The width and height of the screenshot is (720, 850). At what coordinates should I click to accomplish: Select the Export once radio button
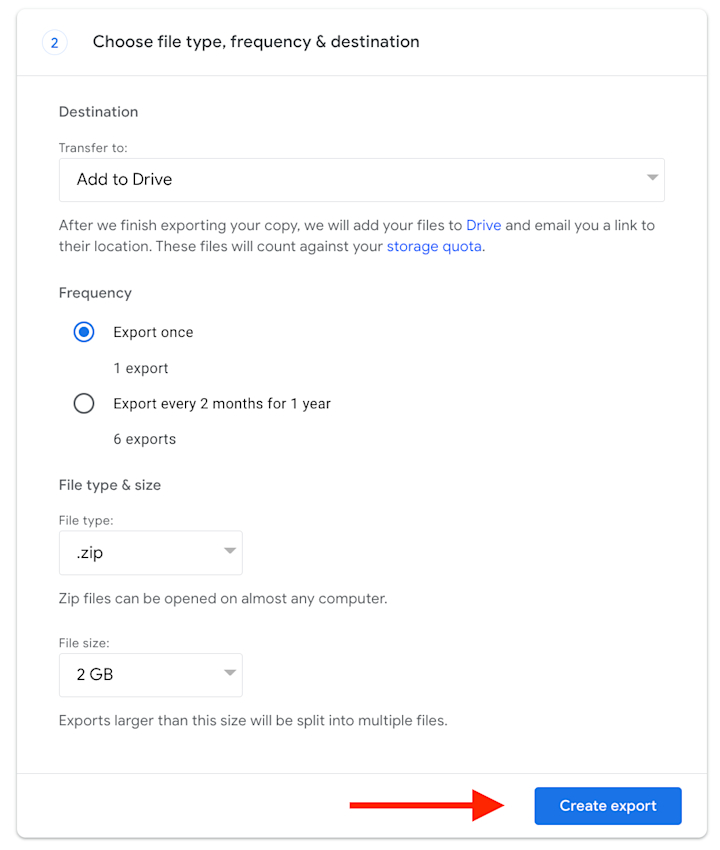[x=84, y=331]
